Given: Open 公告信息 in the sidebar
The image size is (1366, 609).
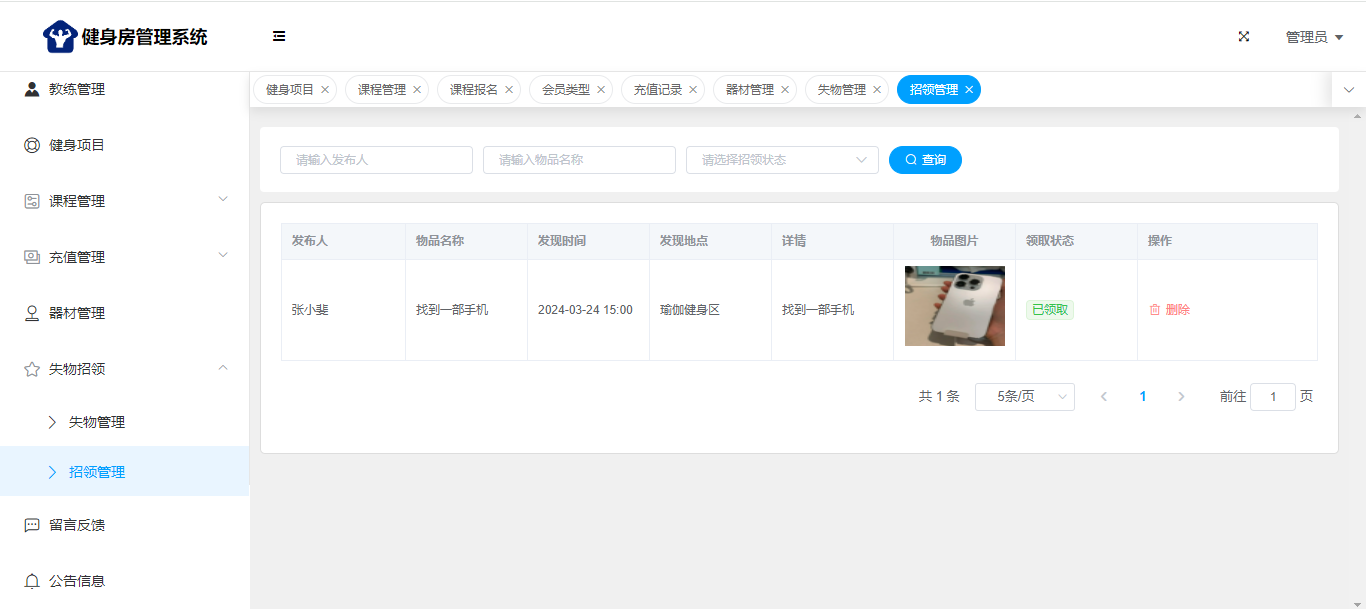Looking at the screenshot, I should click(77, 581).
